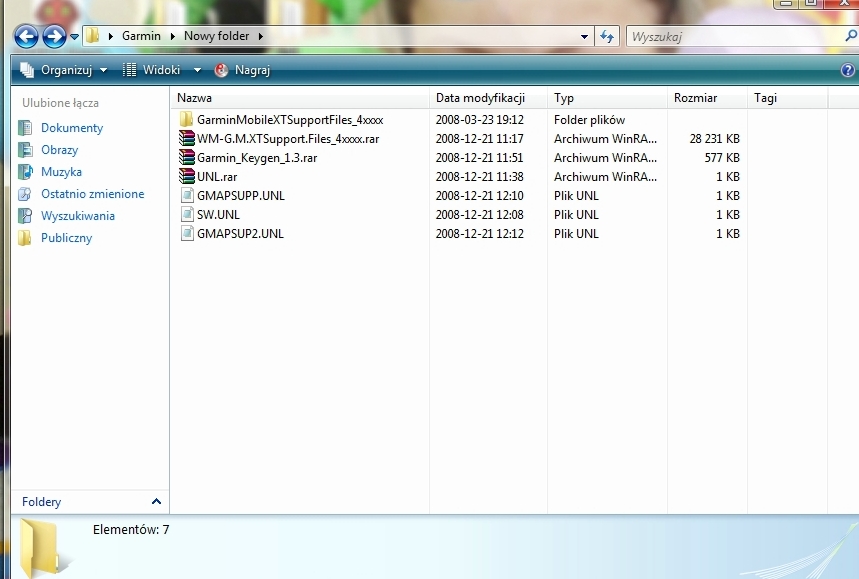859x579 pixels.
Task: Click date 2008-12-21 12:12 cell
Action: [x=479, y=234]
